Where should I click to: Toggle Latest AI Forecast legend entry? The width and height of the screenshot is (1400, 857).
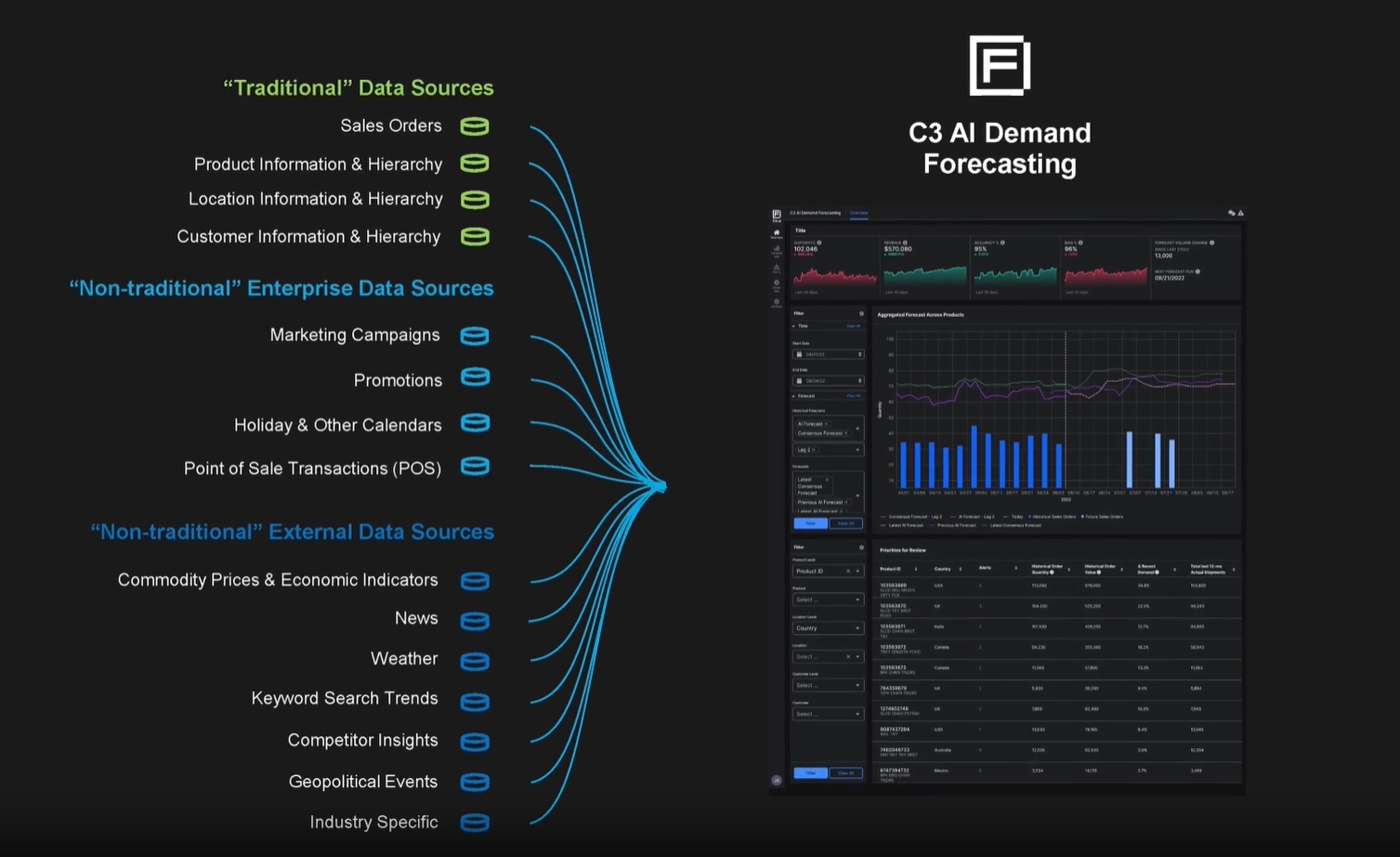click(x=902, y=525)
